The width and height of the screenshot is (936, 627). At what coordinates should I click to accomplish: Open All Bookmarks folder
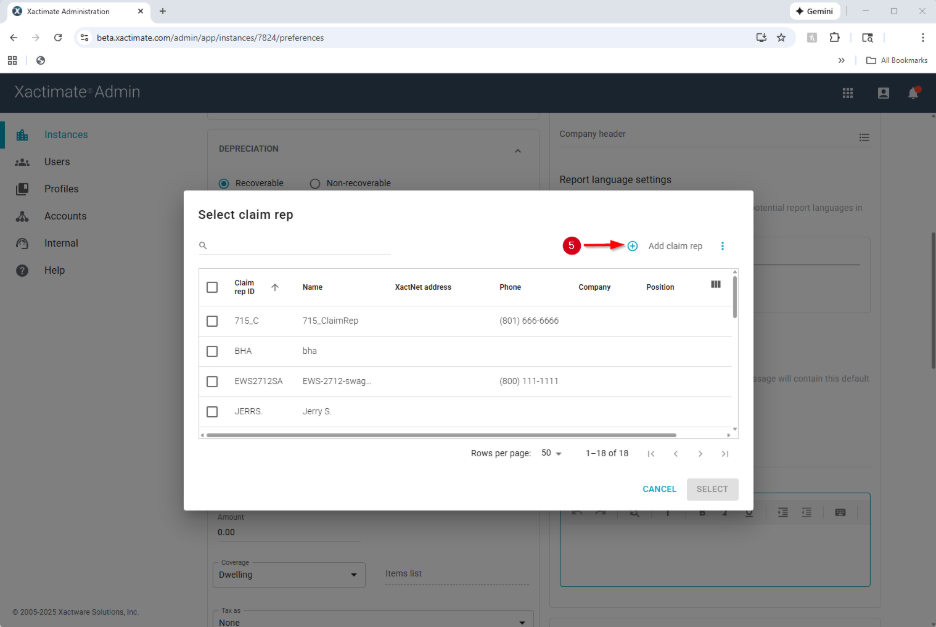pos(897,60)
